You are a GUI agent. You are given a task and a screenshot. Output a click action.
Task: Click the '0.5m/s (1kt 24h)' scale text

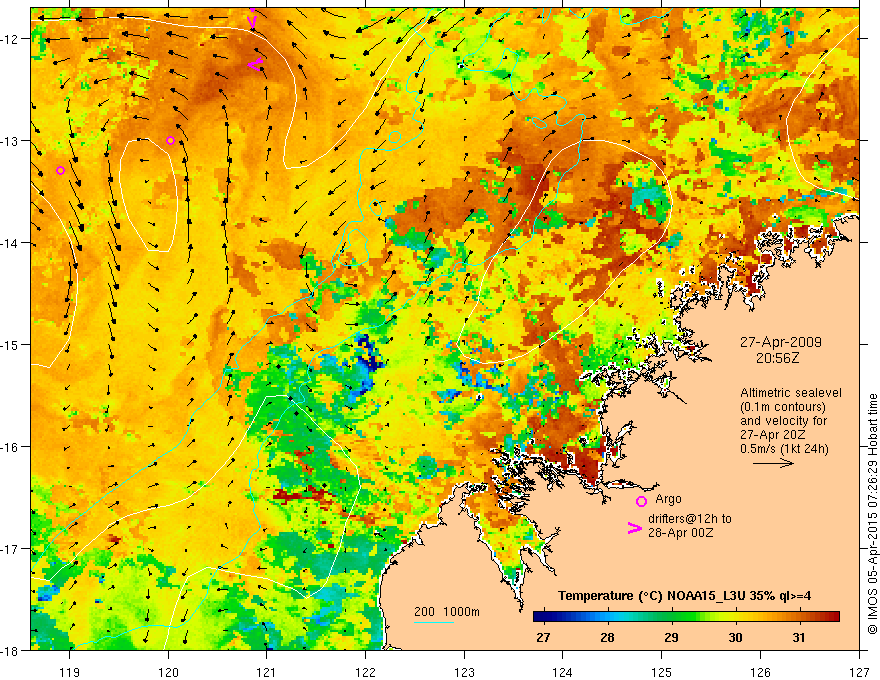784,449
